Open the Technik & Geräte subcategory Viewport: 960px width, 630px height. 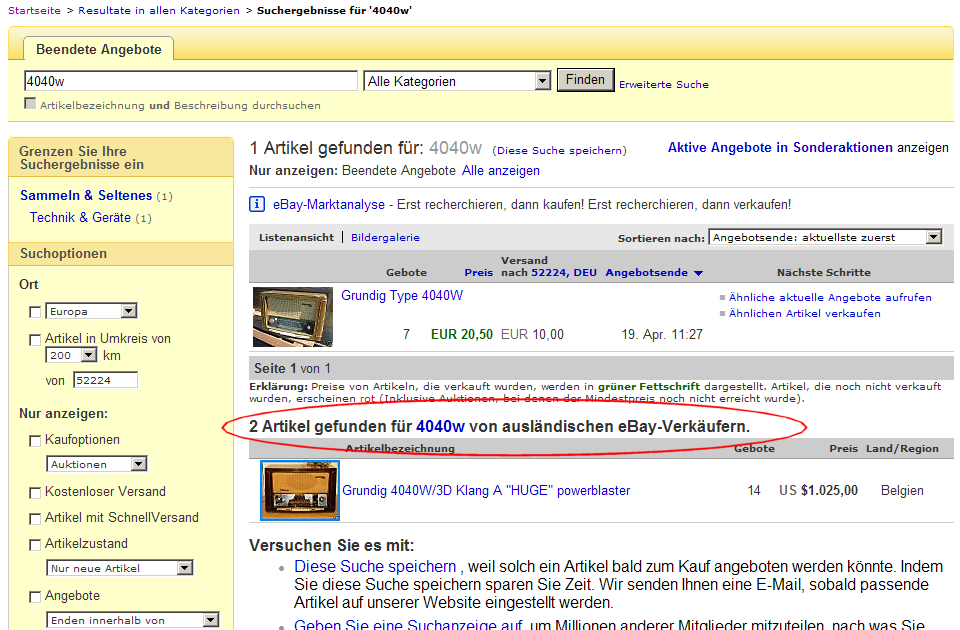[80, 217]
